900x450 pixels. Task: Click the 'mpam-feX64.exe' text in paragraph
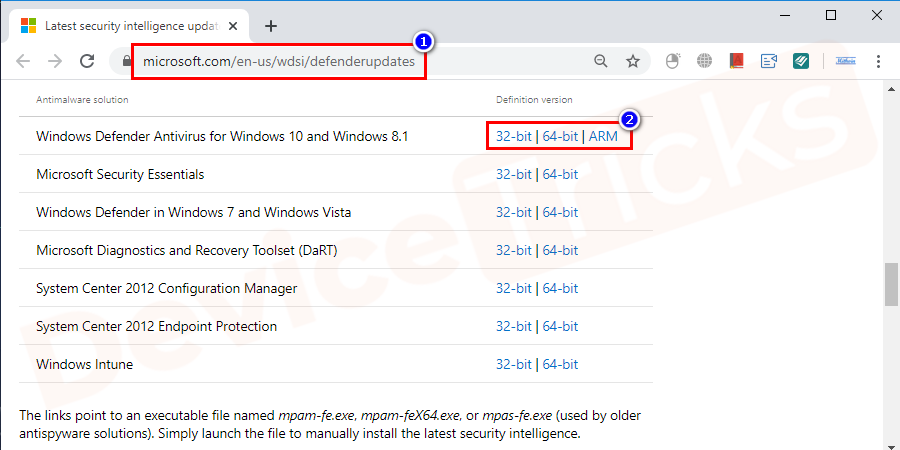pyautogui.click(x=410, y=415)
